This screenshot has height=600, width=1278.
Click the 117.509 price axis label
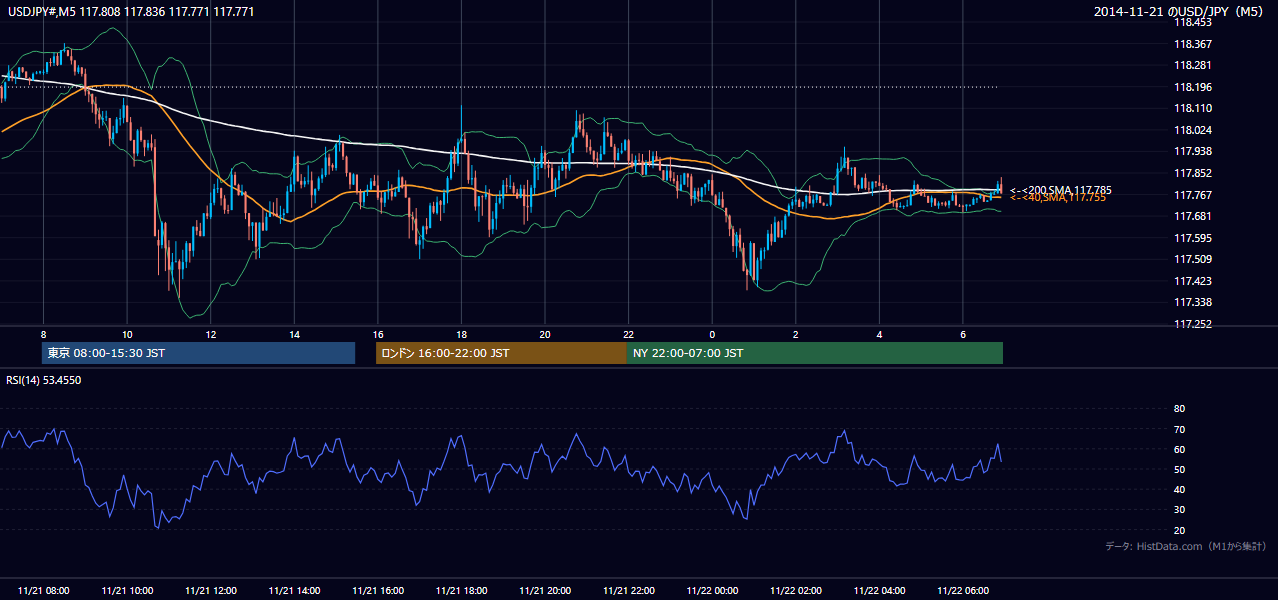pos(1192,259)
